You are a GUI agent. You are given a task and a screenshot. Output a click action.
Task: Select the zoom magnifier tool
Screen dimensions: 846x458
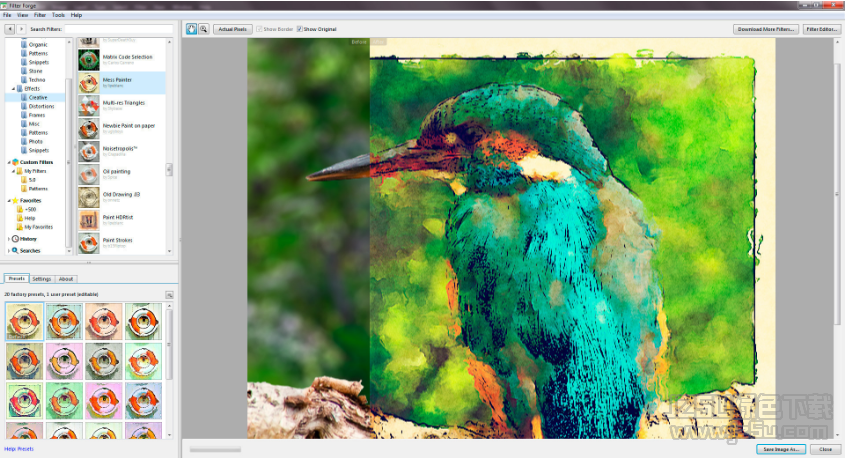pyautogui.click(x=203, y=29)
